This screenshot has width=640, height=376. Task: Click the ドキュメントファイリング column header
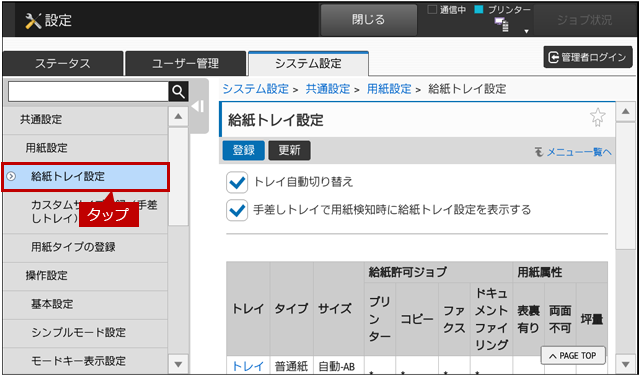(491, 319)
